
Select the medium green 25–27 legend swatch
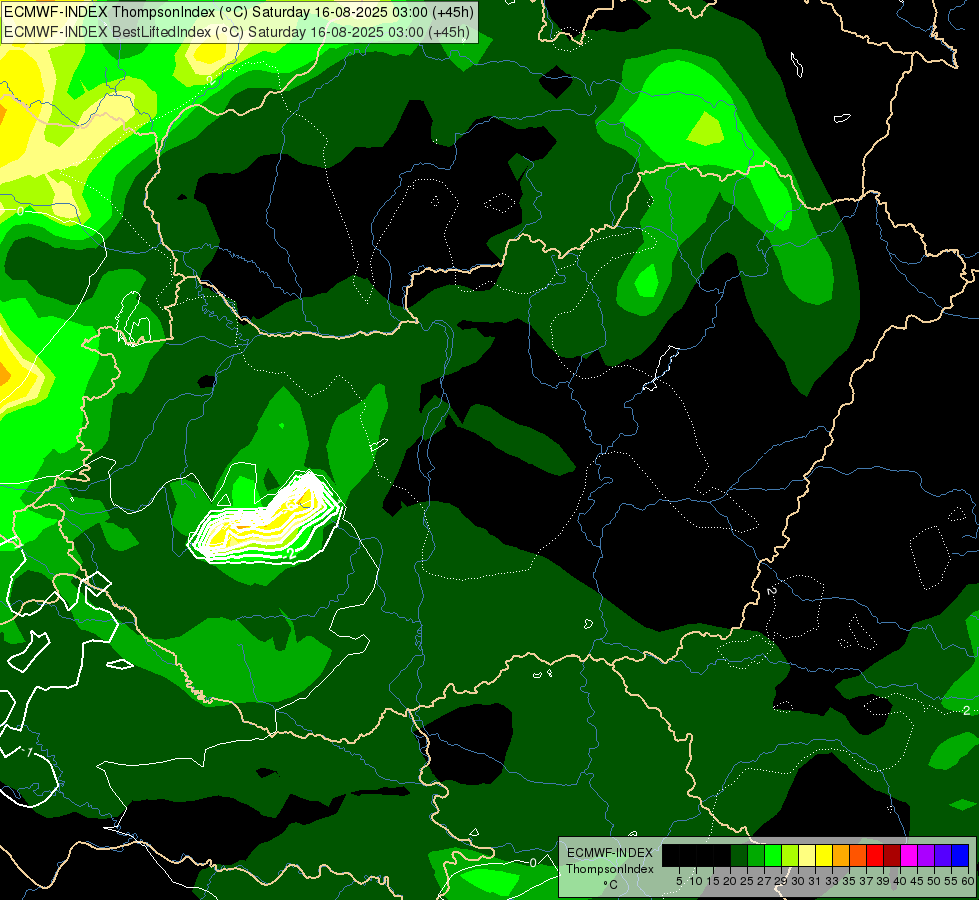755,855
